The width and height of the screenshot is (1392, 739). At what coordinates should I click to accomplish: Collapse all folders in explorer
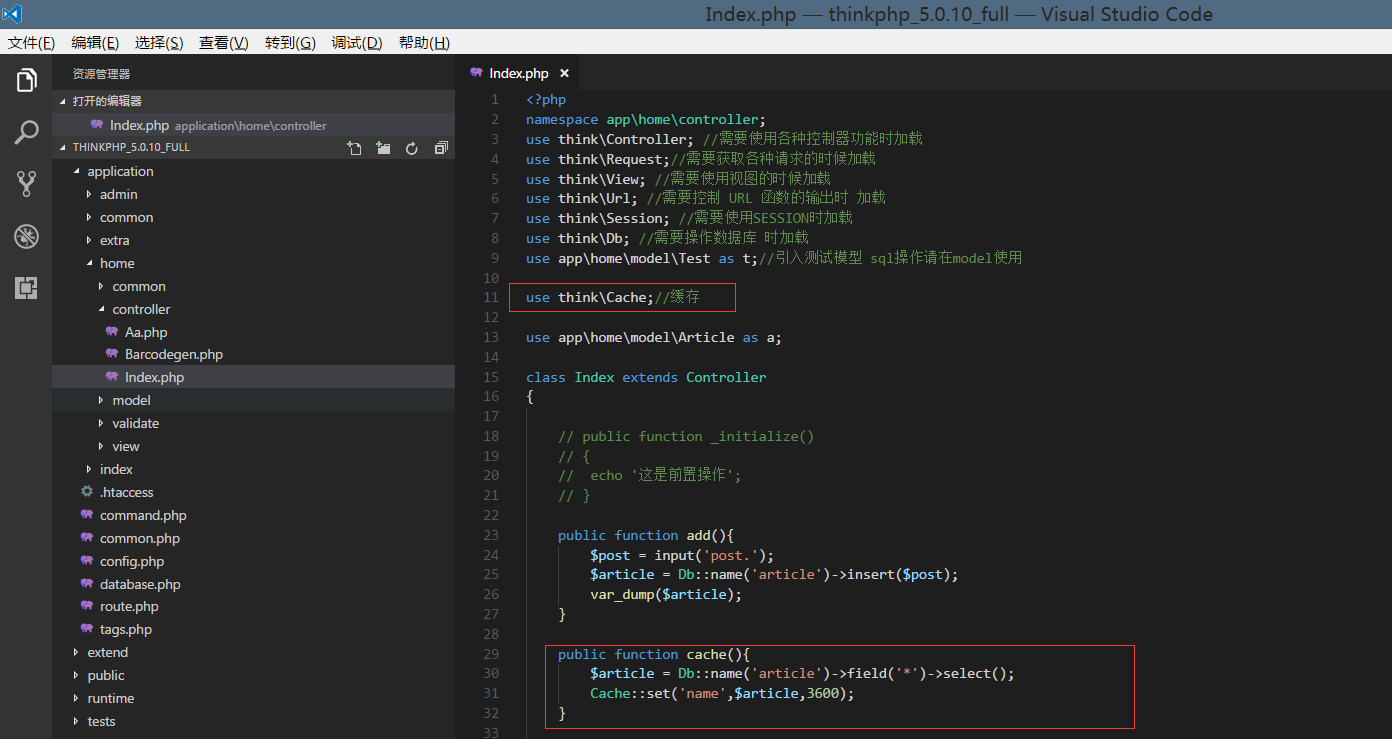pyautogui.click(x=440, y=148)
